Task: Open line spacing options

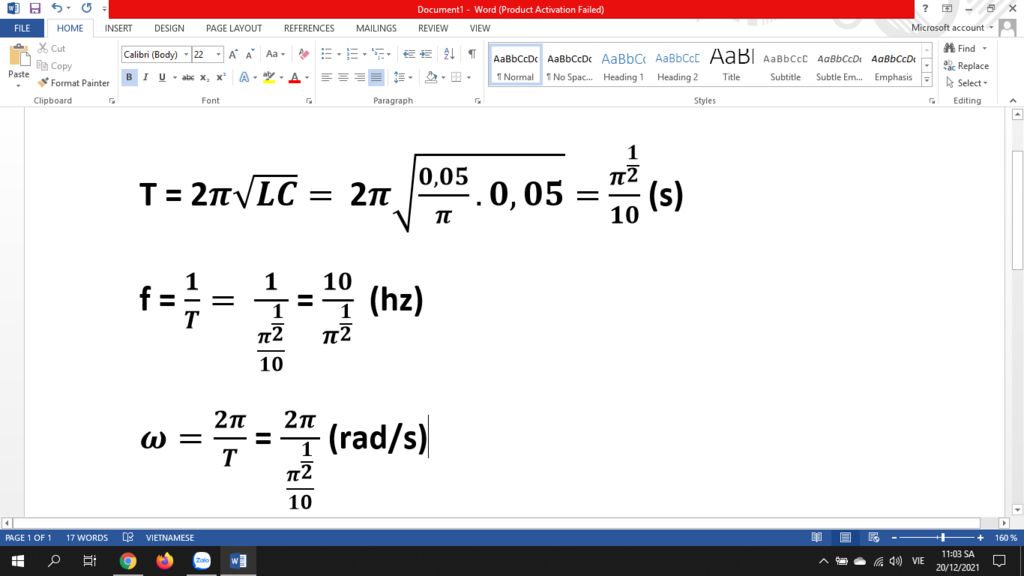Action: [x=402, y=77]
